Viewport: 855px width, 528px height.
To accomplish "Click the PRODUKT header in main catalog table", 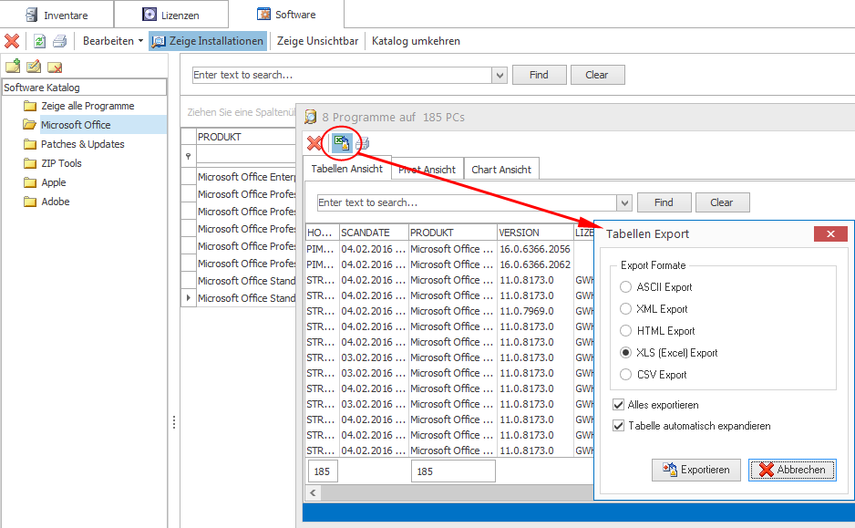I will pos(245,137).
